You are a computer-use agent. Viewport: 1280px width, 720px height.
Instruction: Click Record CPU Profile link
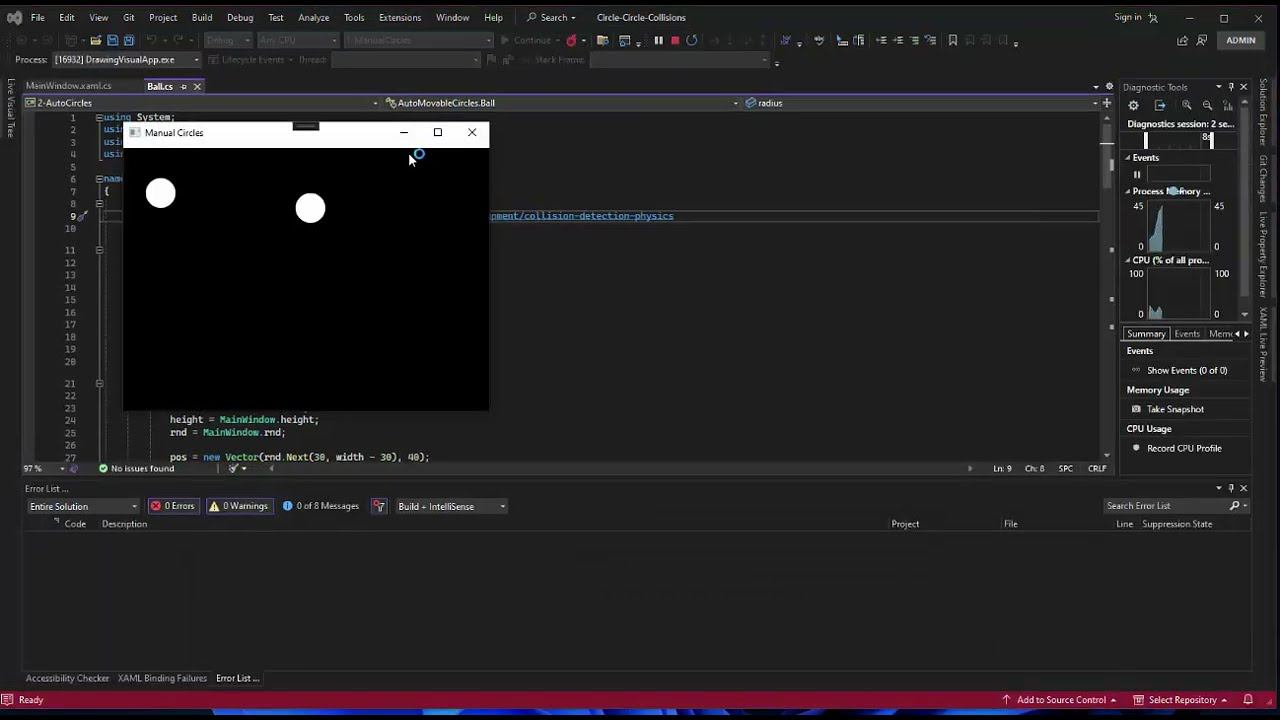coord(1184,448)
